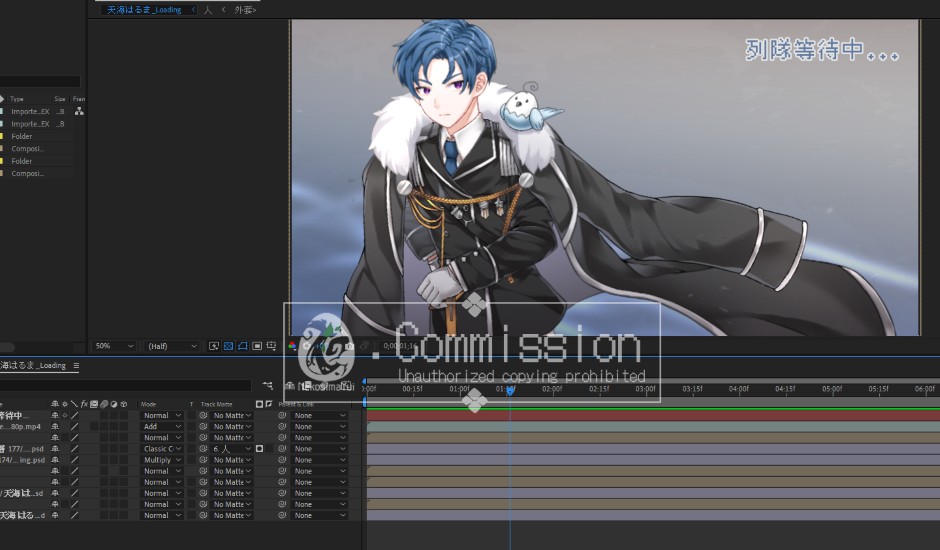Open the 50% magnification dropdown

113,346
